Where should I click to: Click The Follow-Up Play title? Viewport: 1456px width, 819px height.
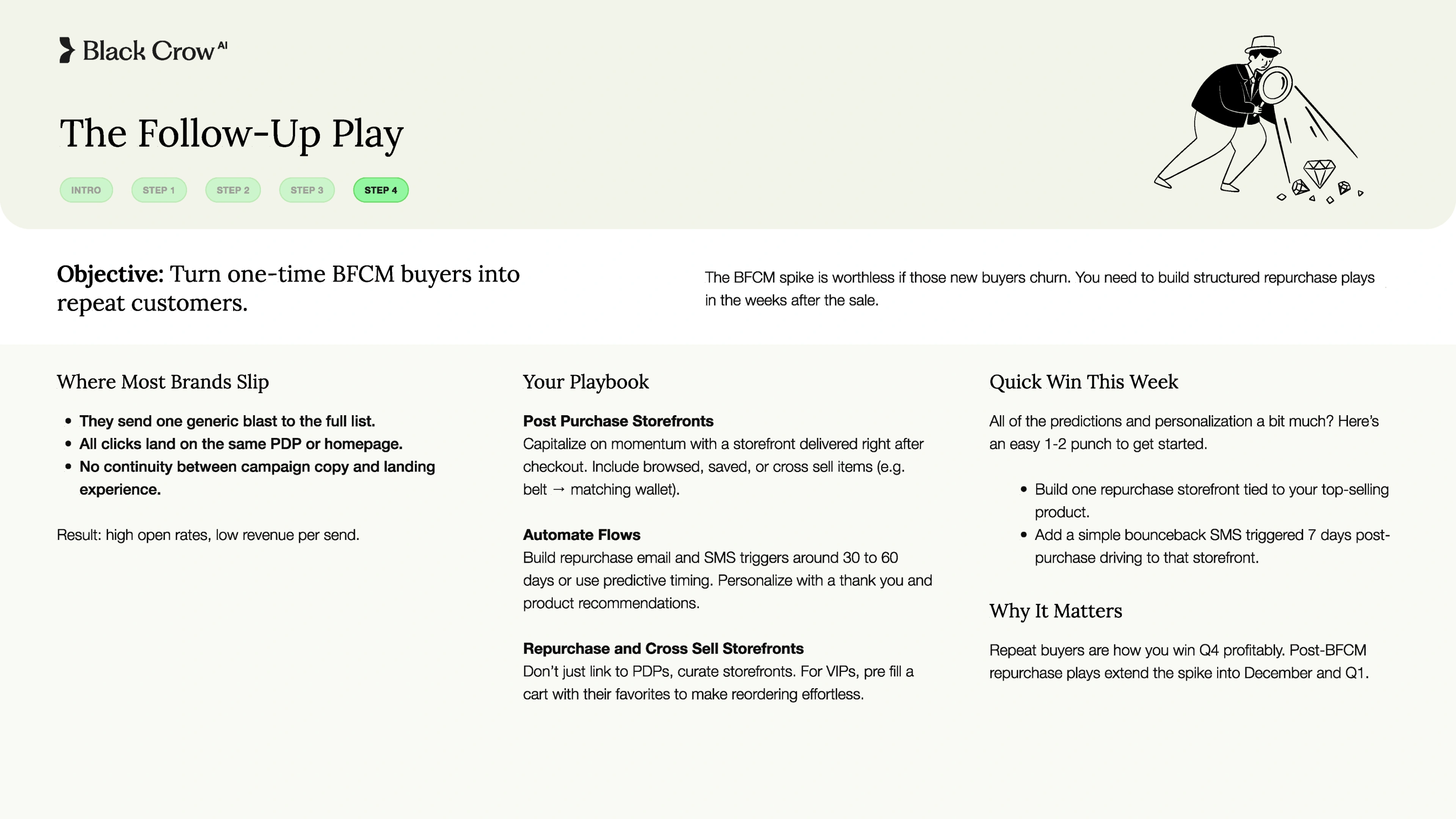tap(232, 133)
